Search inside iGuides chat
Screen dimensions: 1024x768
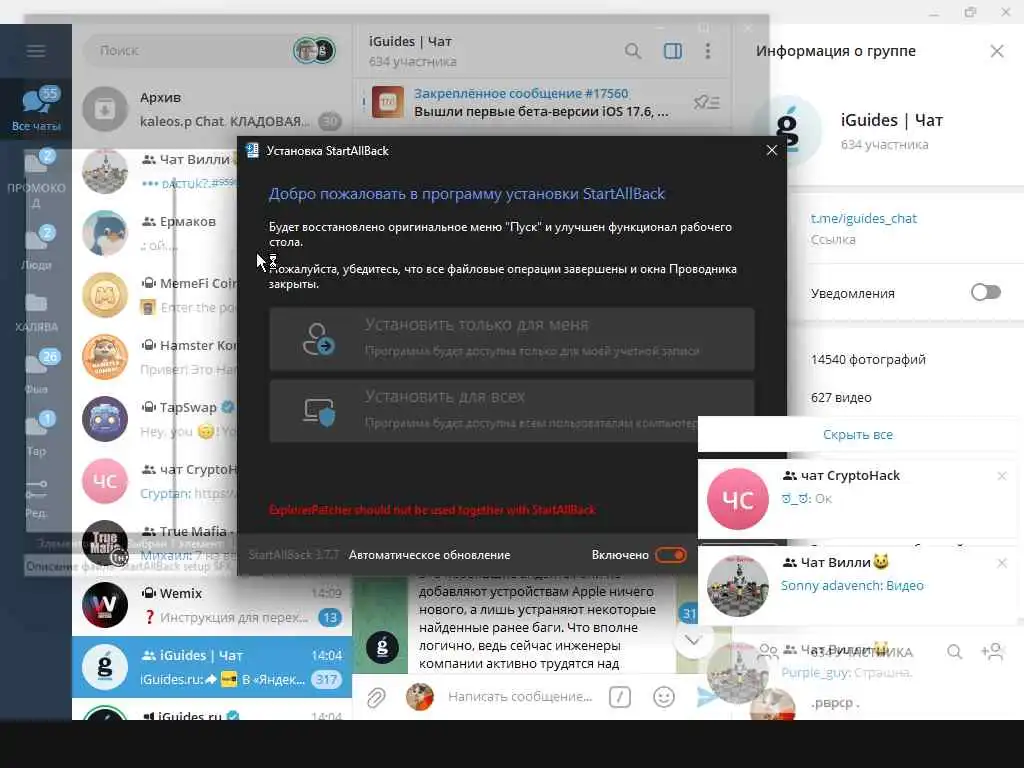(x=632, y=51)
